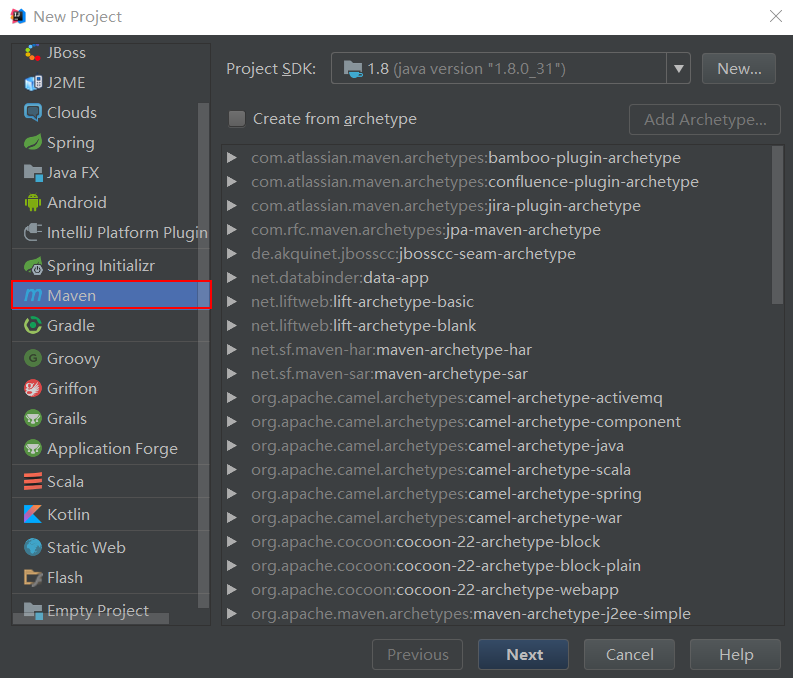
Task: Pick the Griffon red icon
Action: [33, 388]
